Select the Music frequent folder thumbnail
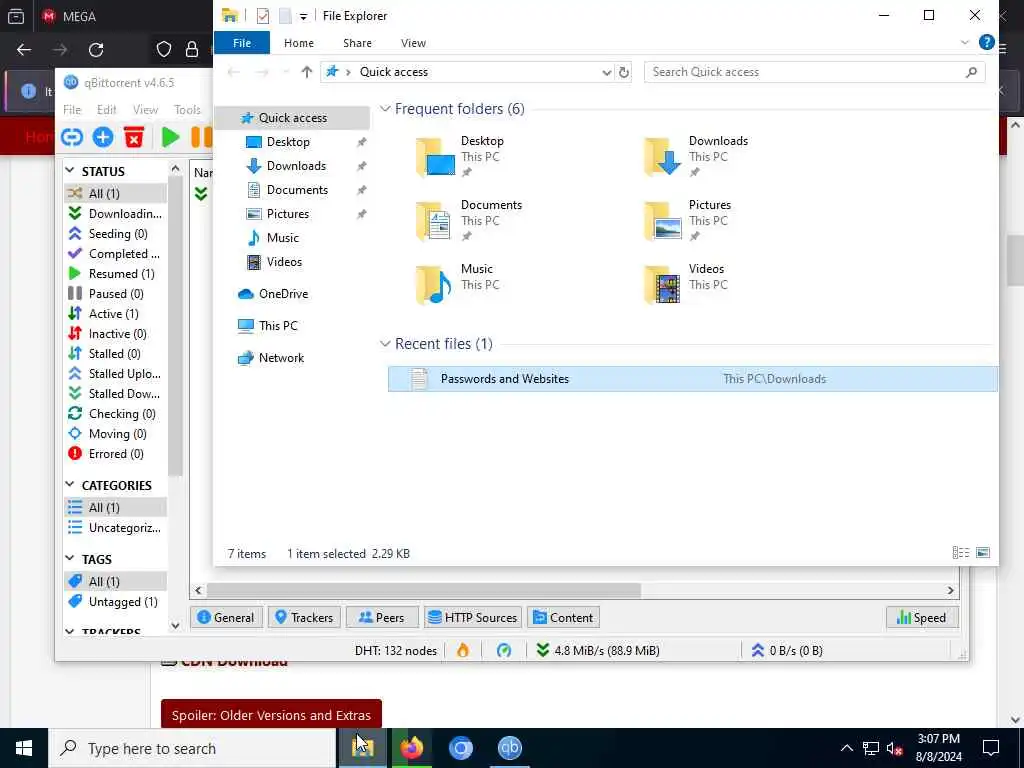 [x=434, y=285]
